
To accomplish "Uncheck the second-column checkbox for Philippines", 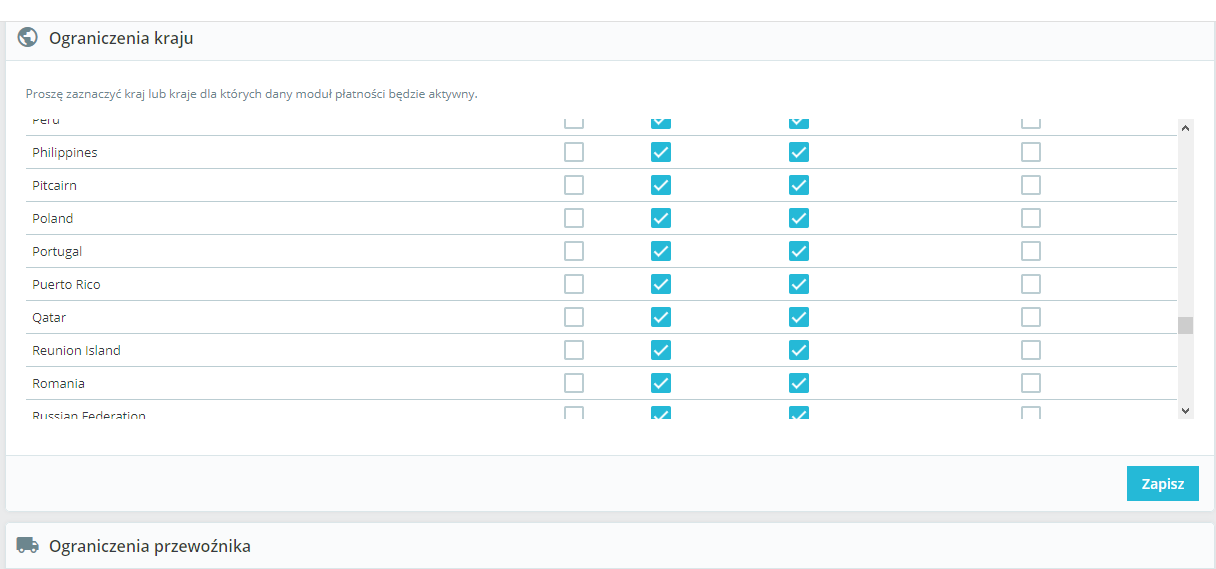I will point(661,152).
